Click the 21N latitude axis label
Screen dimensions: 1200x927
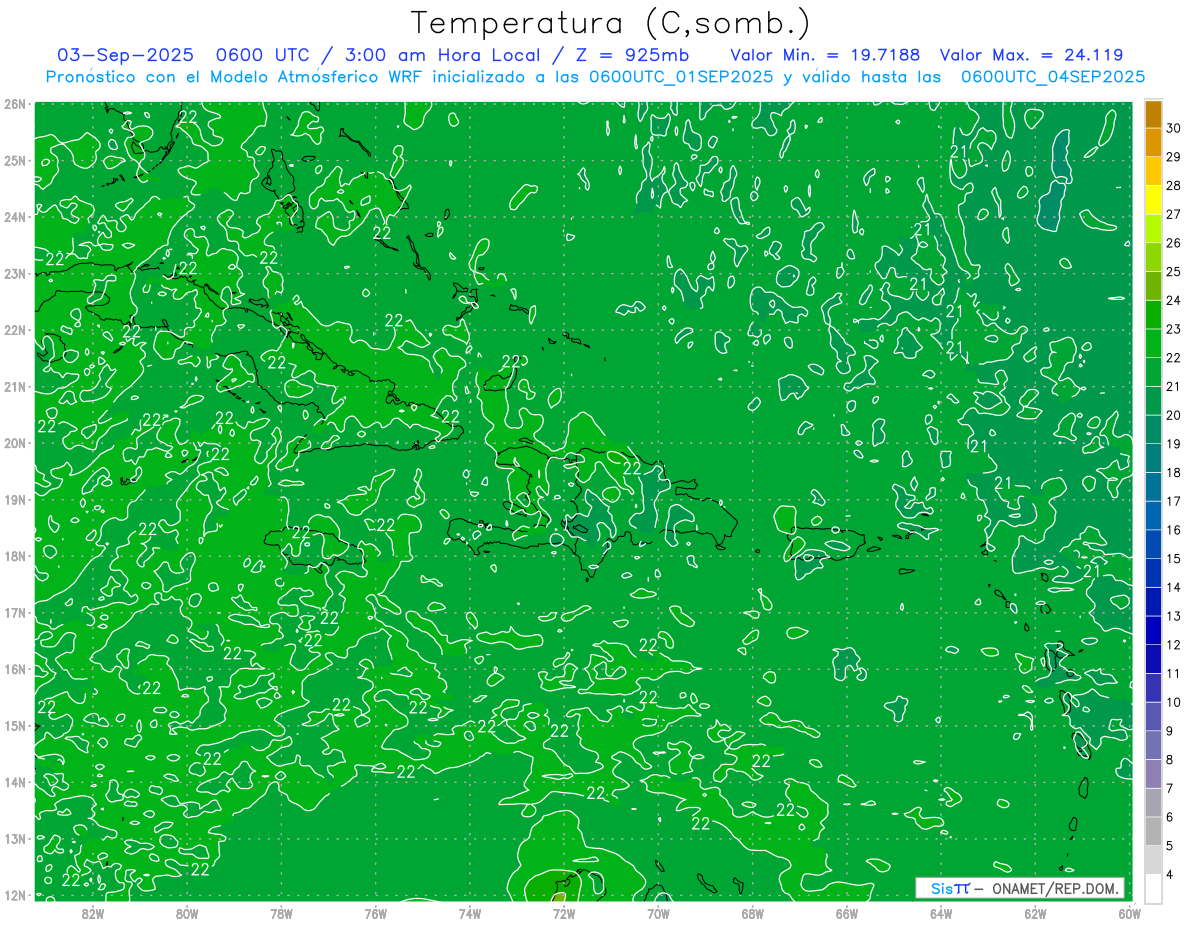click(14, 387)
